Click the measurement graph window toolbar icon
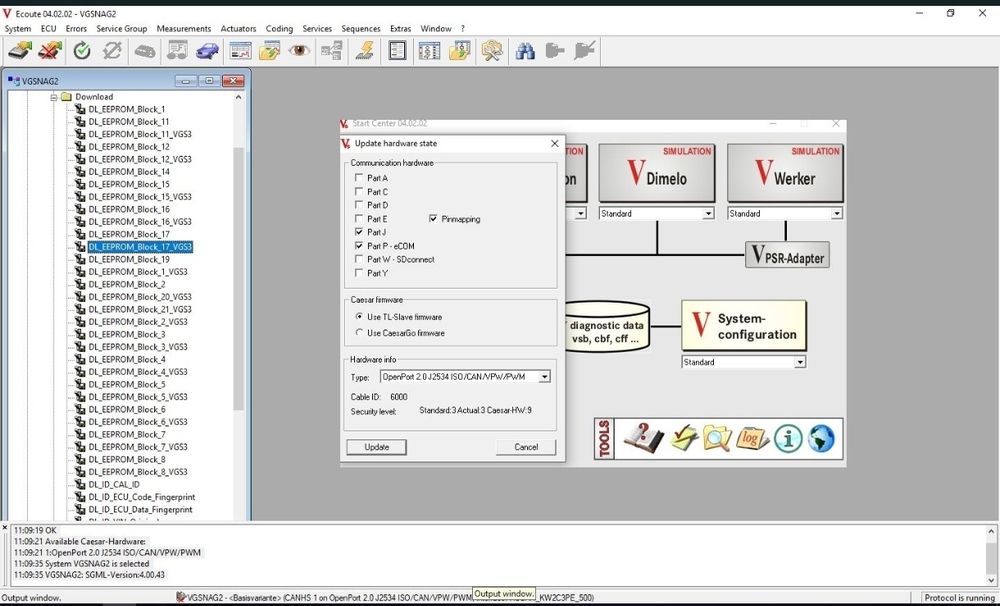The height and width of the screenshot is (606, 1000). pyautogui.click(x=240, y=50)
